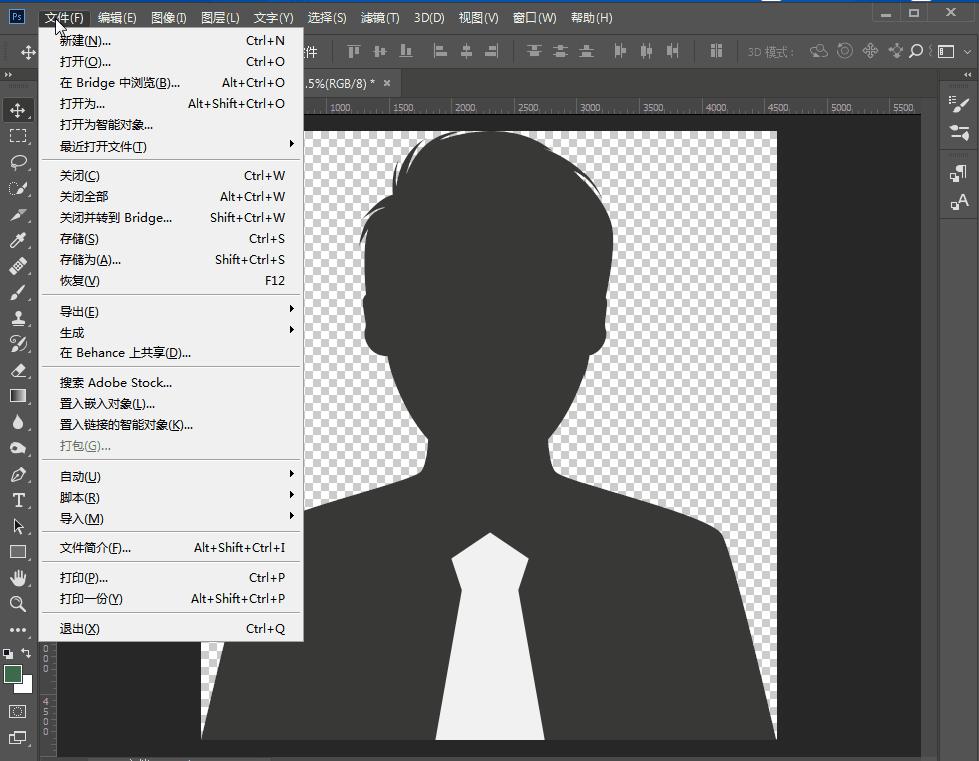Select the Brush tool in toolbar
The width and height of the screenshot is (979, 761).
point(18,292)
